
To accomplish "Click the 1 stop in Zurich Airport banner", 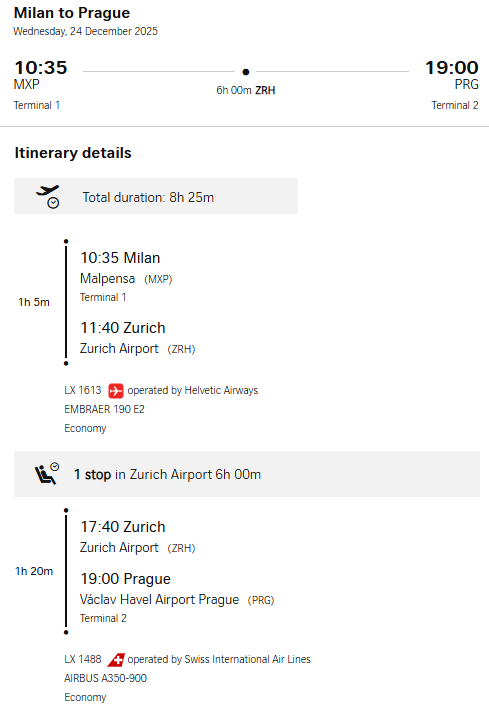I will 247,474.
